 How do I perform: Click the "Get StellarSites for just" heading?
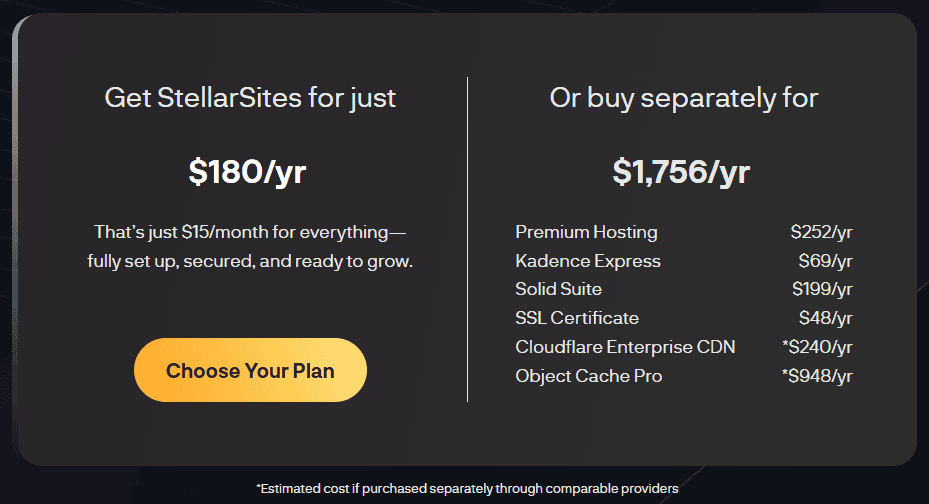click(250, 98)
